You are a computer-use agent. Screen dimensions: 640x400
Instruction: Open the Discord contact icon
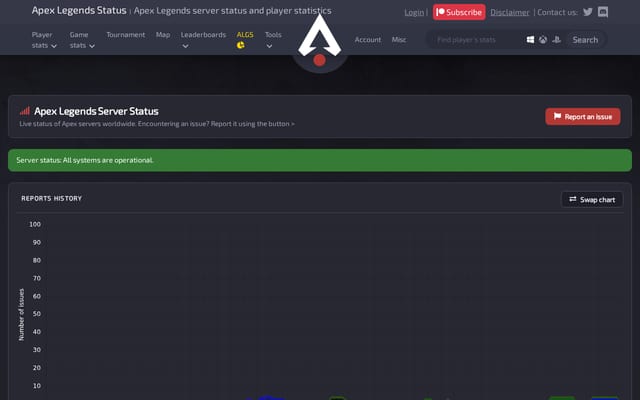pos(603,12)
